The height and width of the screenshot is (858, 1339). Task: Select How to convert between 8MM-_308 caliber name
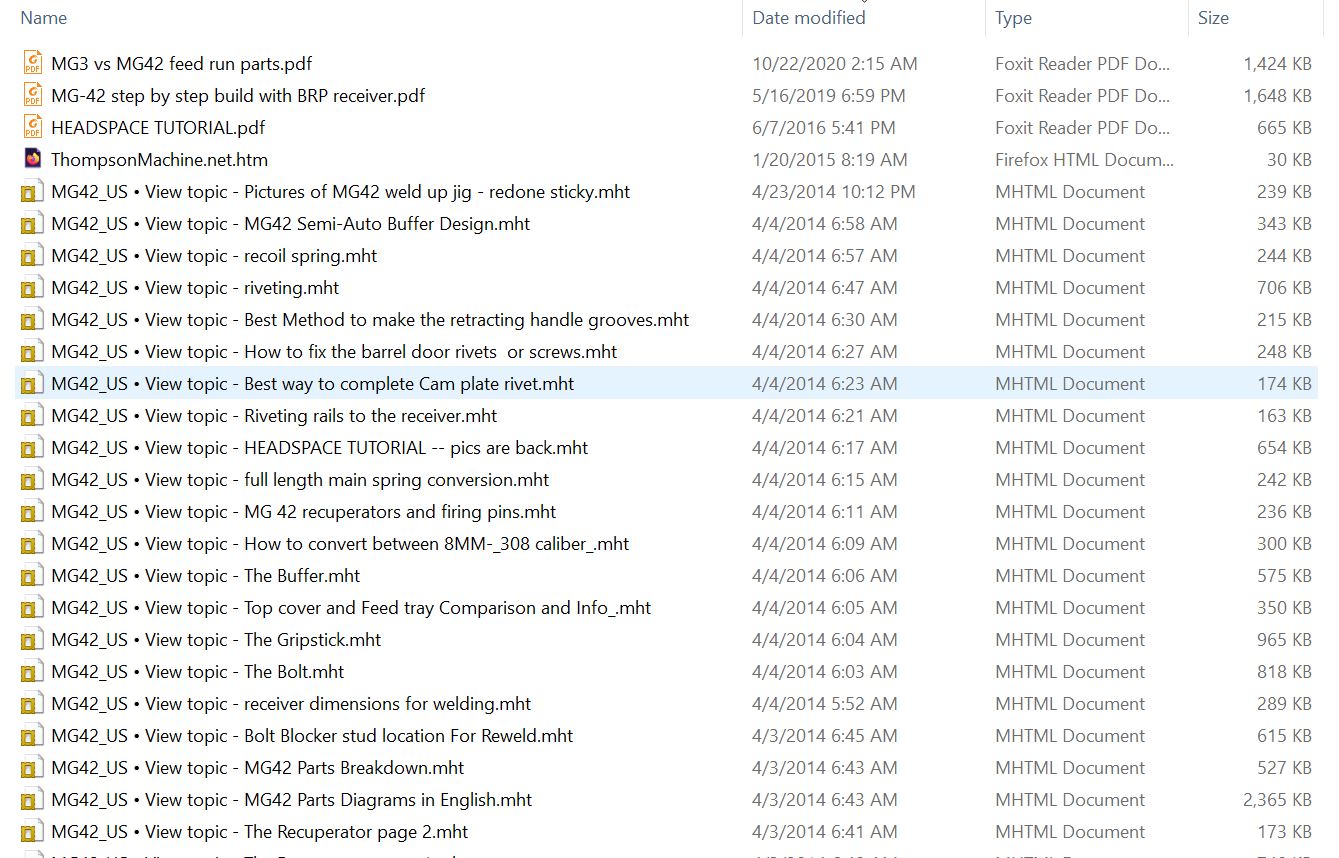point(340,544)
